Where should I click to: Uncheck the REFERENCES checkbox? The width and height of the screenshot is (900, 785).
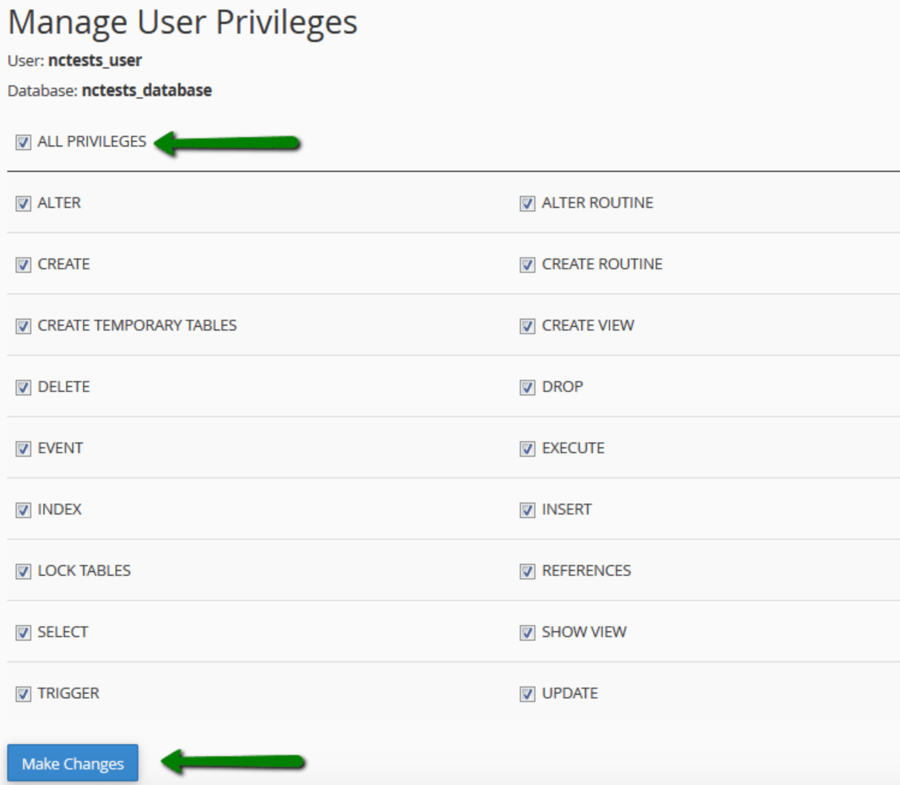tap(527, 571)
